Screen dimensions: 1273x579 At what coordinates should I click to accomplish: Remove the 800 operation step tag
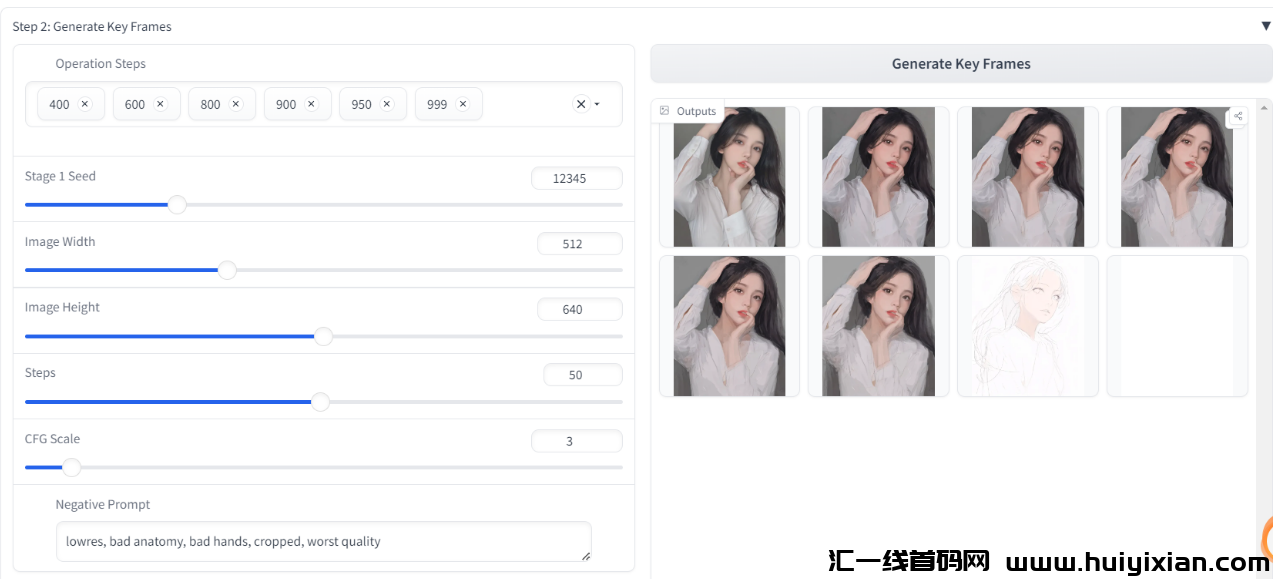click(x=236, y=104)
